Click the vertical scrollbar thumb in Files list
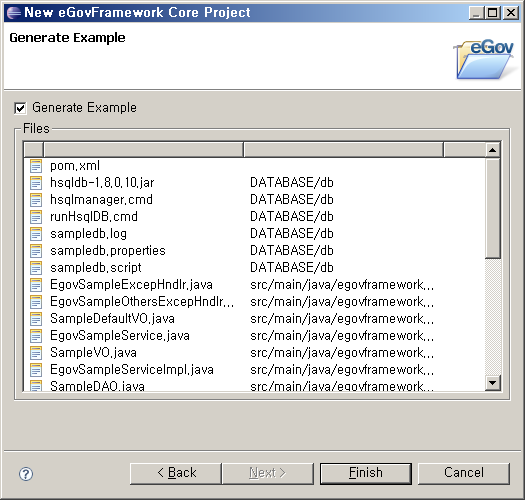Image resolution: width=525 pixels, height=500 pixels. [493, 208]
